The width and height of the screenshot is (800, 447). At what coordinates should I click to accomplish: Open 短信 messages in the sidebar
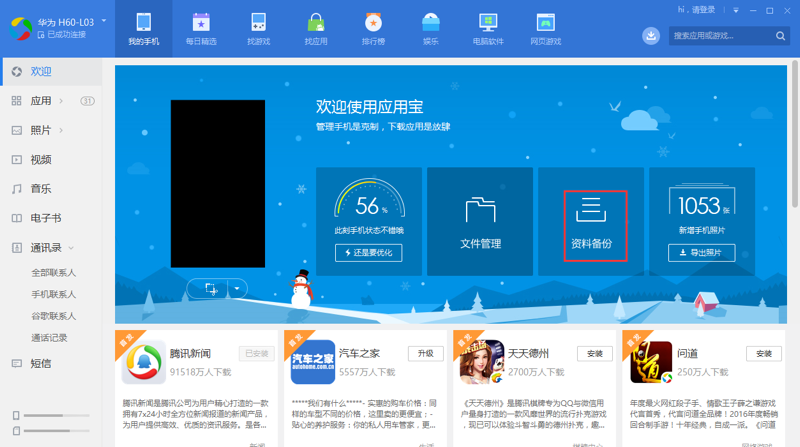[41, 363]
